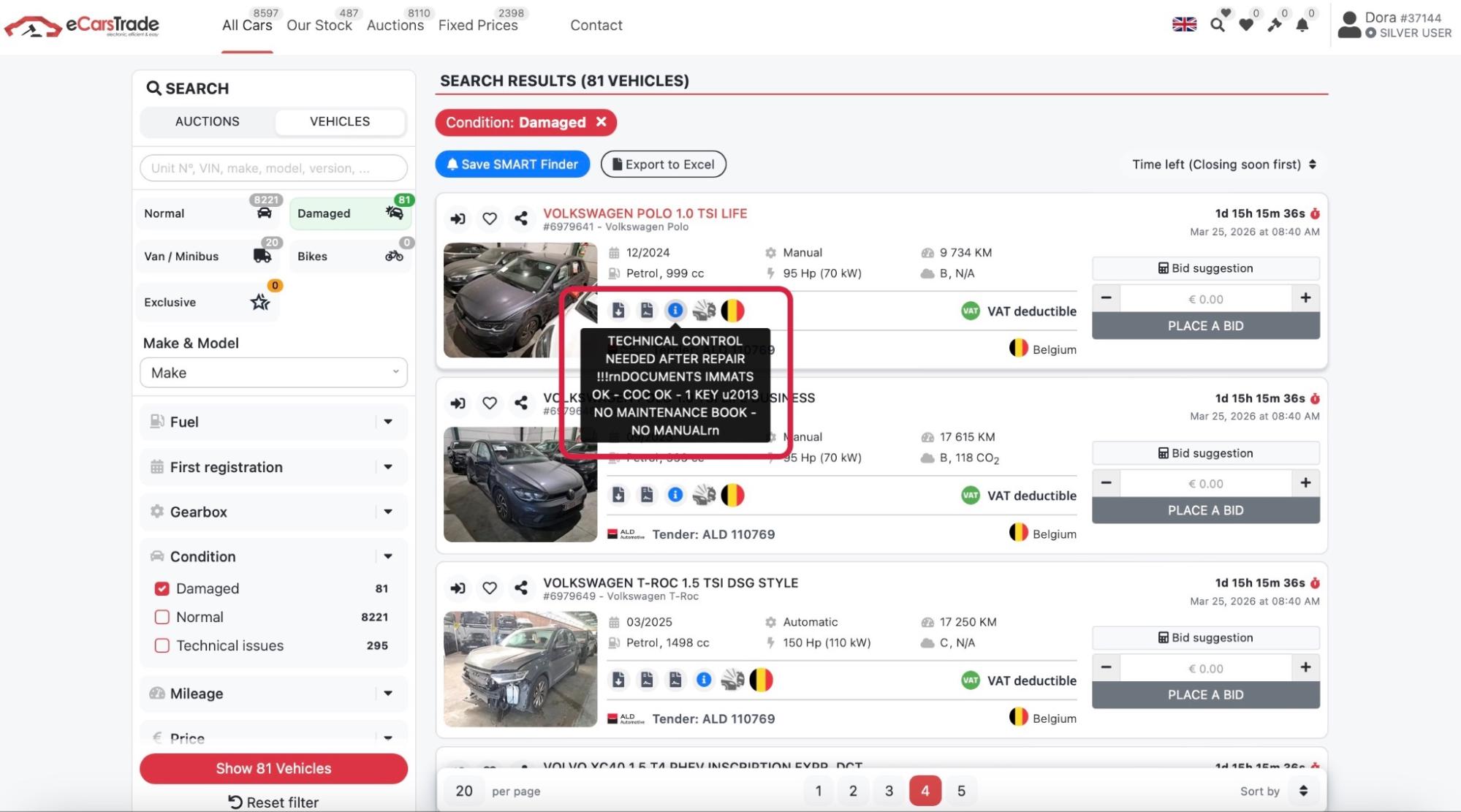Open the Make dropdown

point(273,373)
